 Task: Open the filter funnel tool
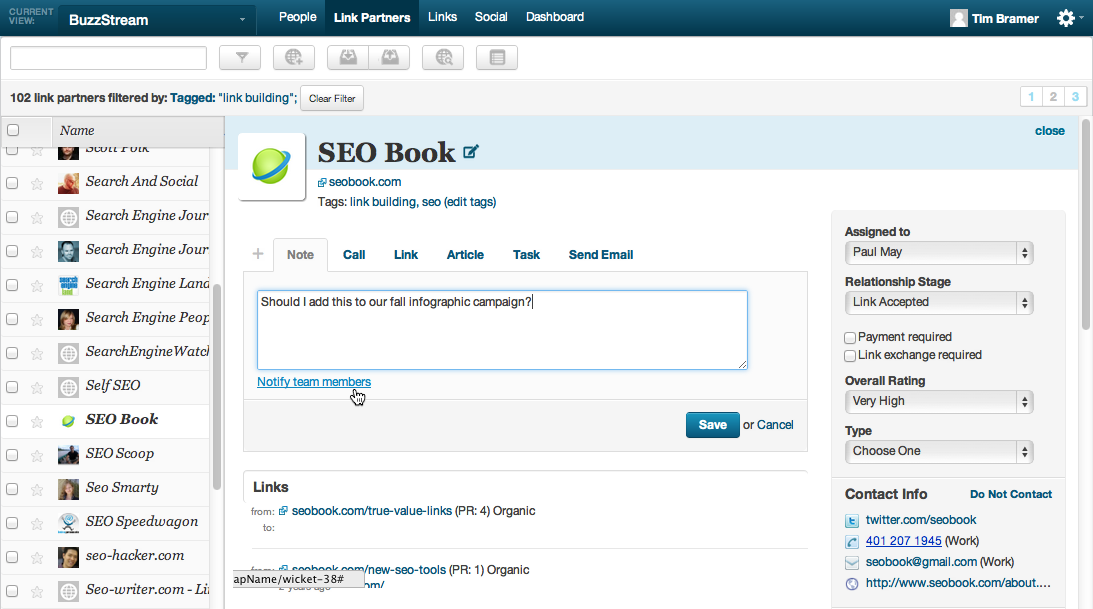(240, 58)
